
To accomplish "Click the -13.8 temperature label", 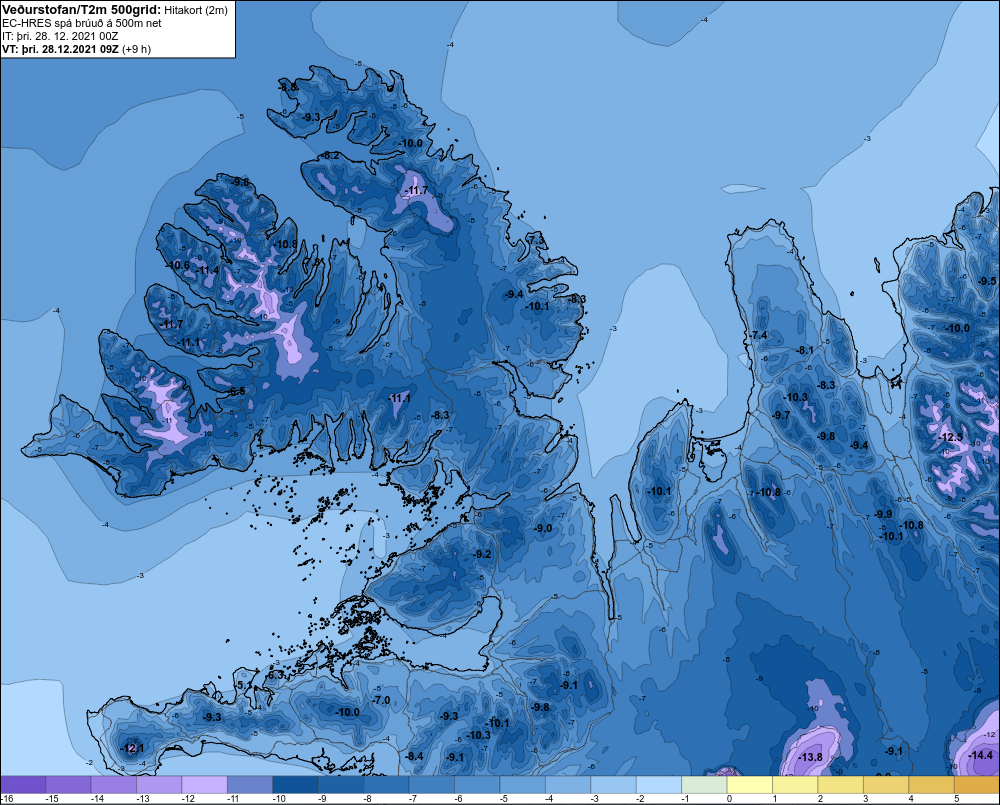I will 811,757.
